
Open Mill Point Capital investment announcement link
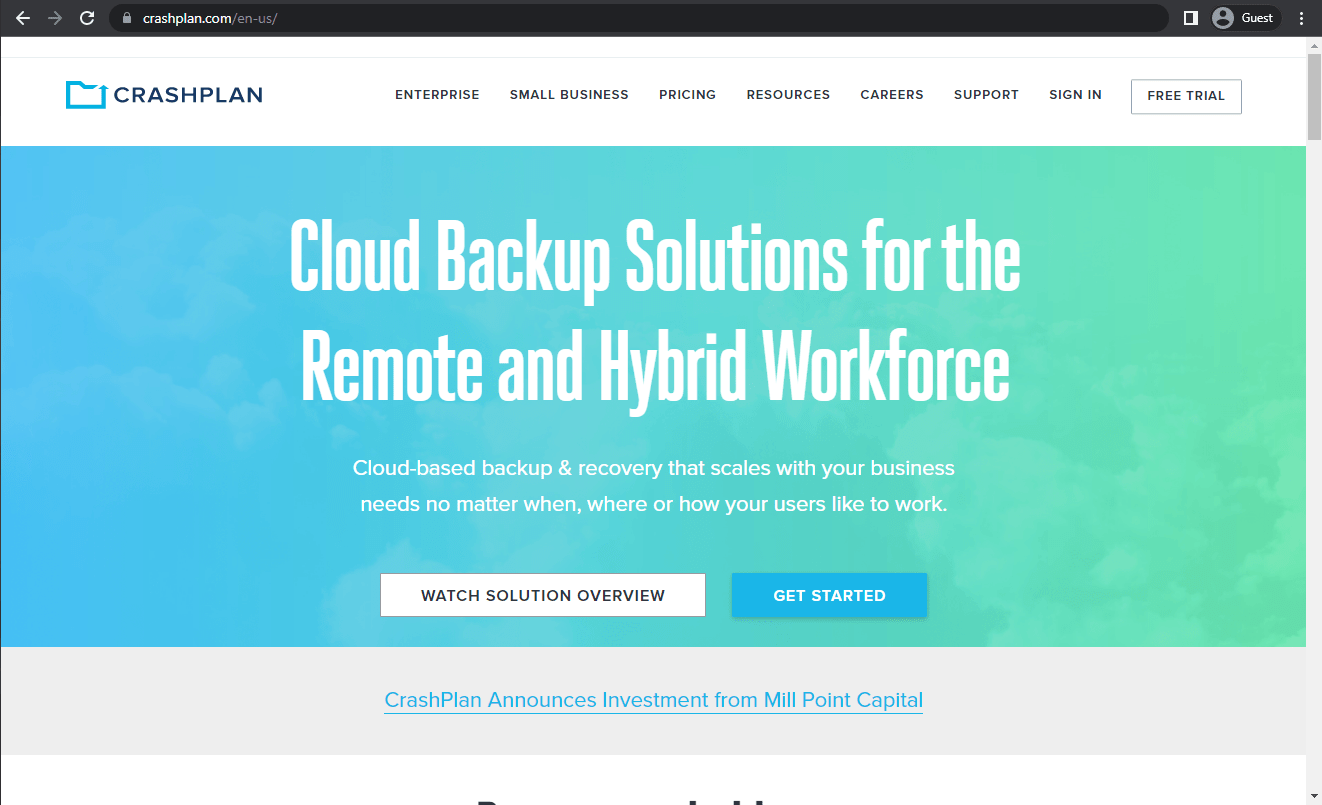[653, 700]
